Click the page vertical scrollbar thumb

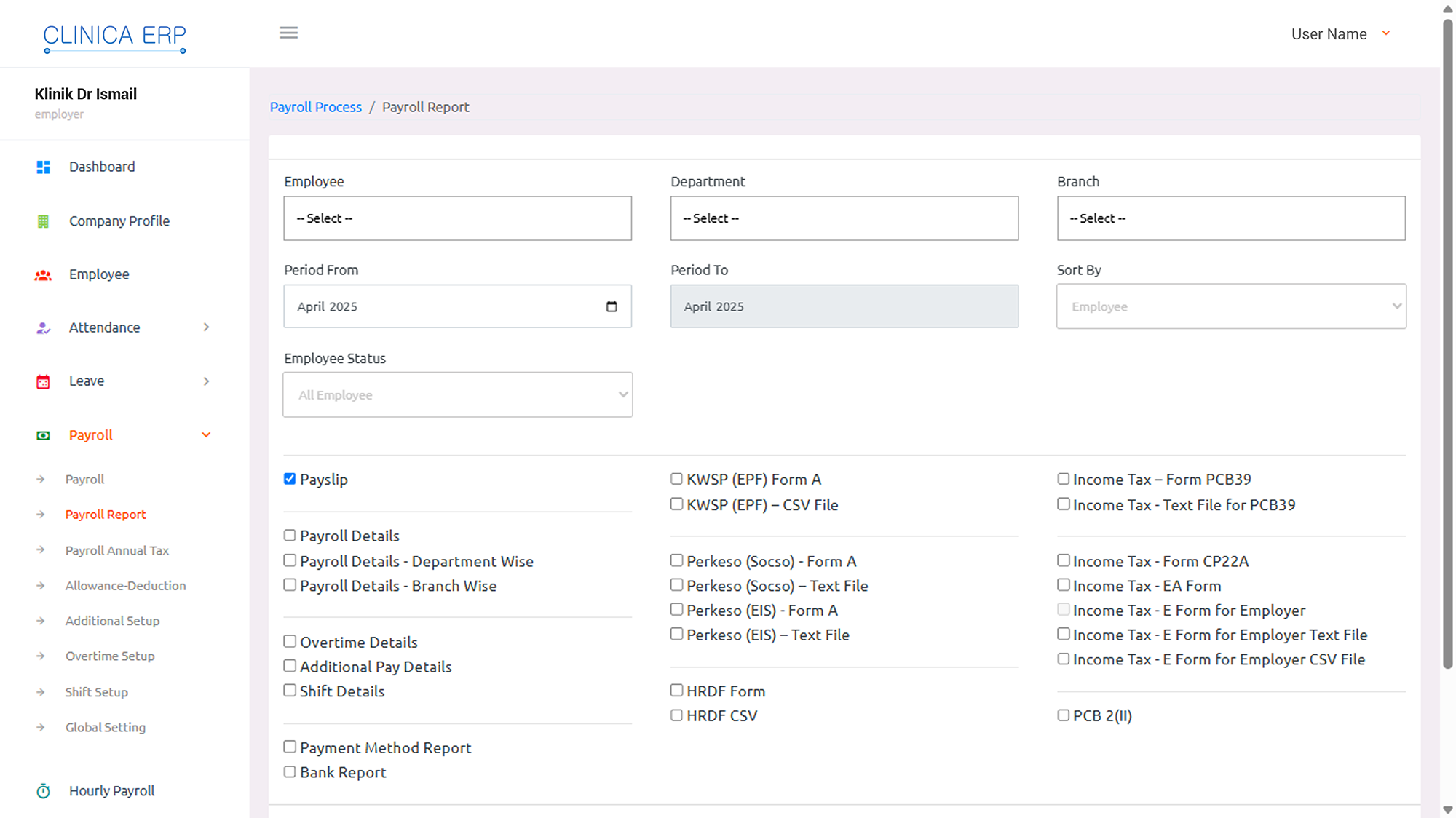click(x=1447, y=342)
